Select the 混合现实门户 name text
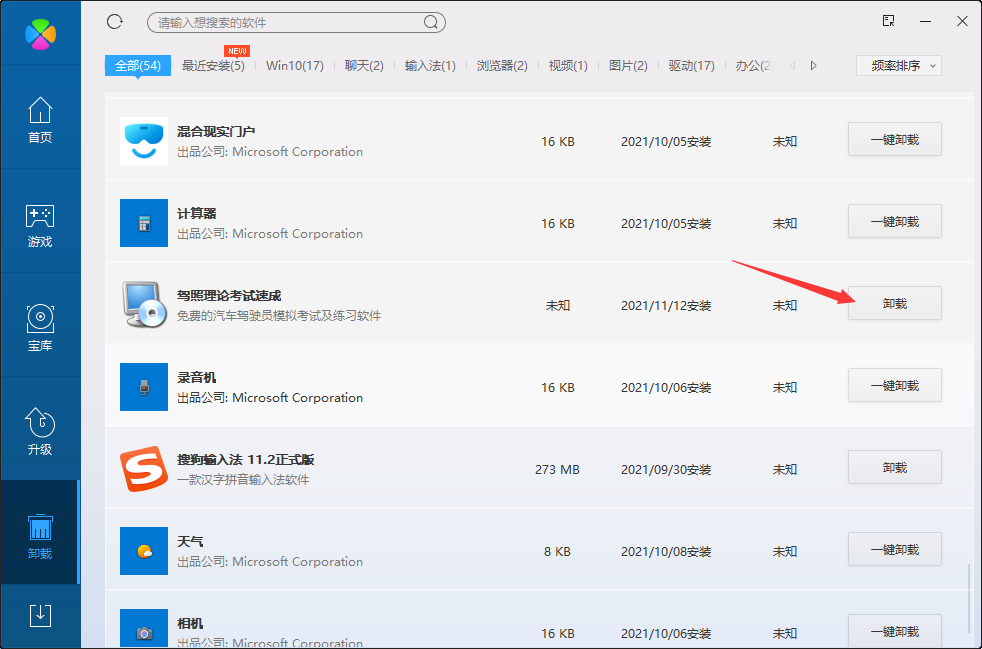Image resolution: width=982 pixels, height=649 pixels. [215, 132]
